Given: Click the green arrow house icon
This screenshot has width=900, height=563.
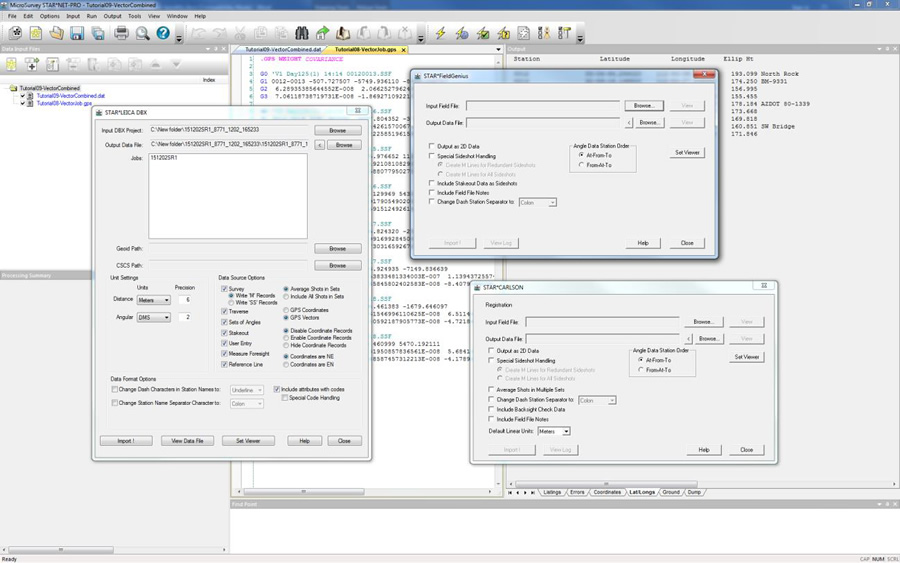Looking at the screenshot, I should pos(323,33).
